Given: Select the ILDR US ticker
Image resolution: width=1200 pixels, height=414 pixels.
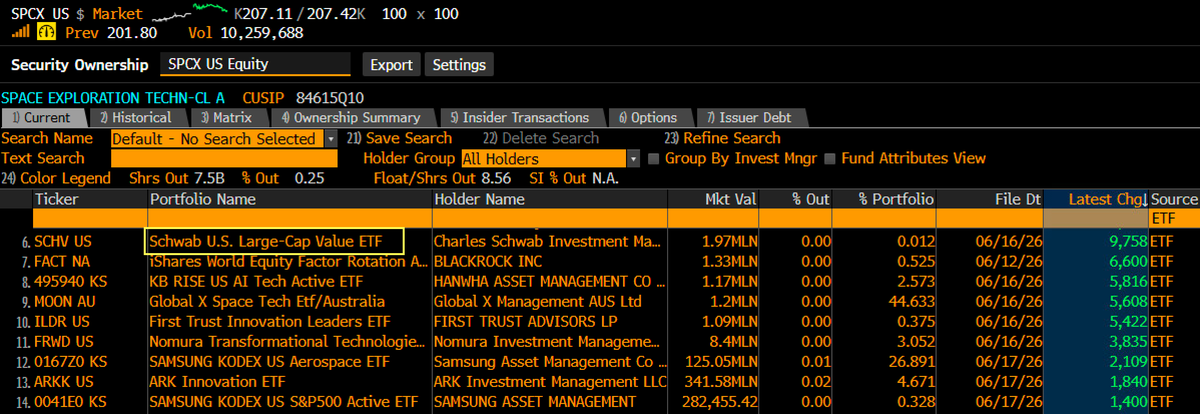Looking at the screenshot, I should (62, 321).
